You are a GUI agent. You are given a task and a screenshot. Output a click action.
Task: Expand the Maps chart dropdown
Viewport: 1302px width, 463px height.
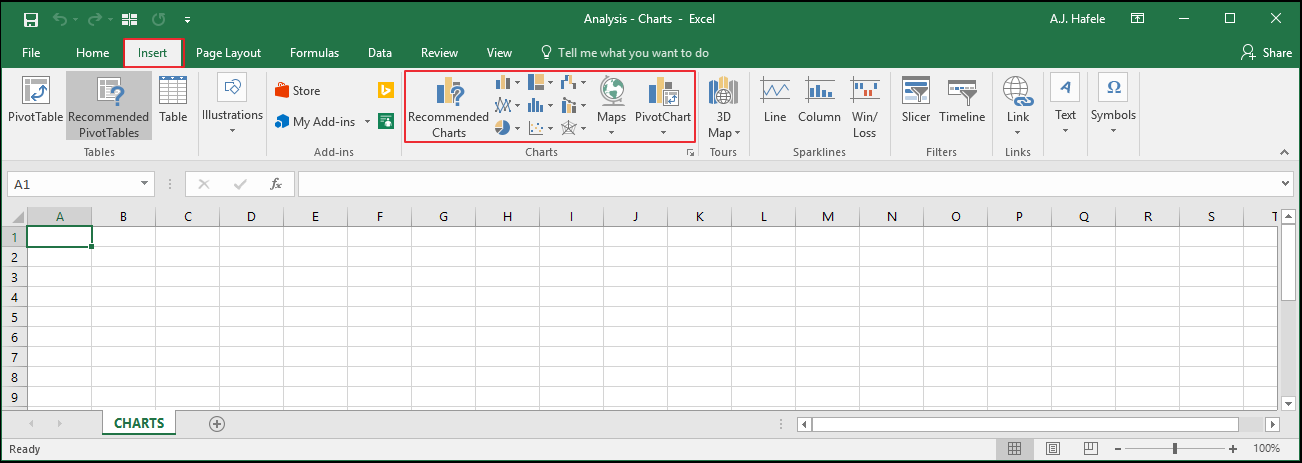pyautogui.click(x=611, y=132)
